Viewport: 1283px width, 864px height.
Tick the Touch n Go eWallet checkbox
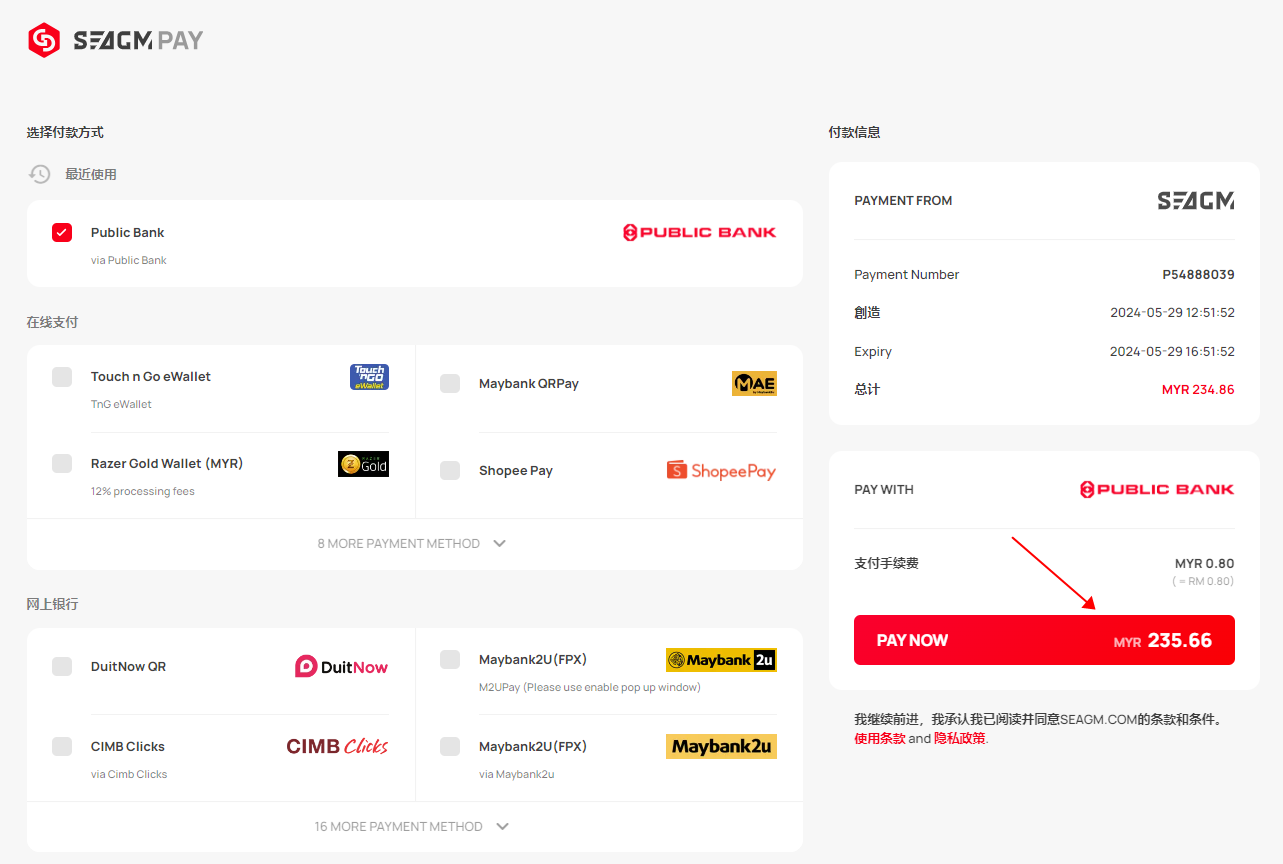pos(62,377)
